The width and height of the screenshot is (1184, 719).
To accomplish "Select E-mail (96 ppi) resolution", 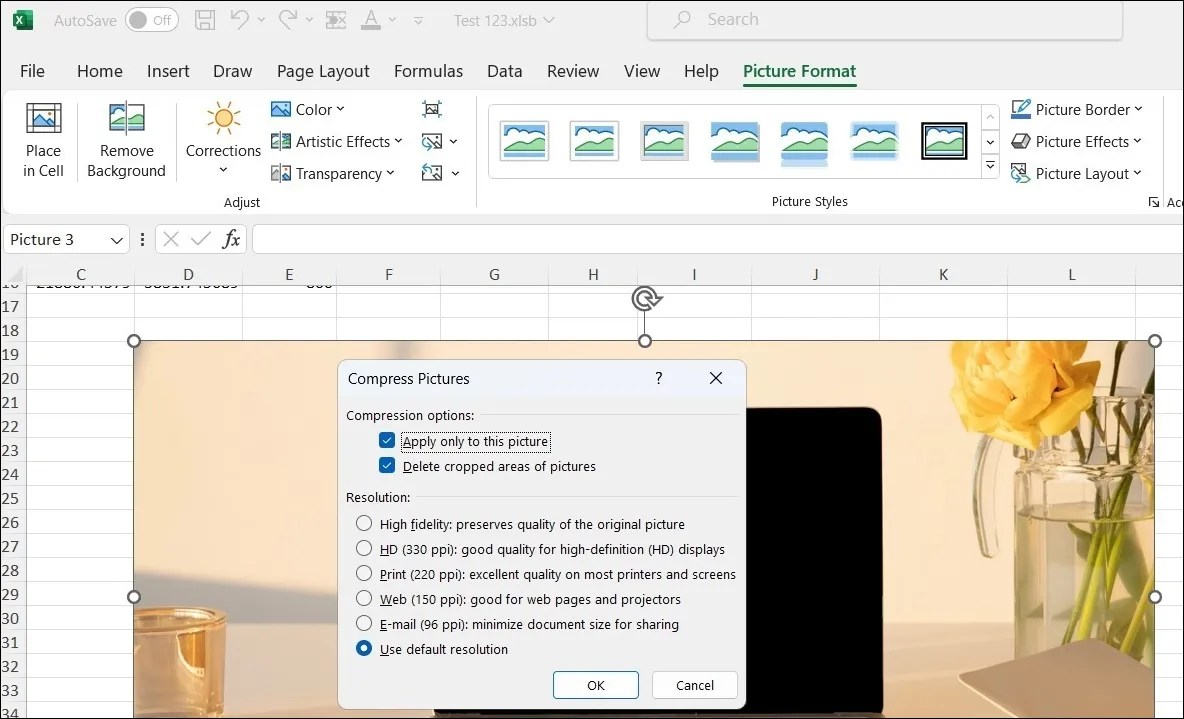I will click(x=364, y=623).
